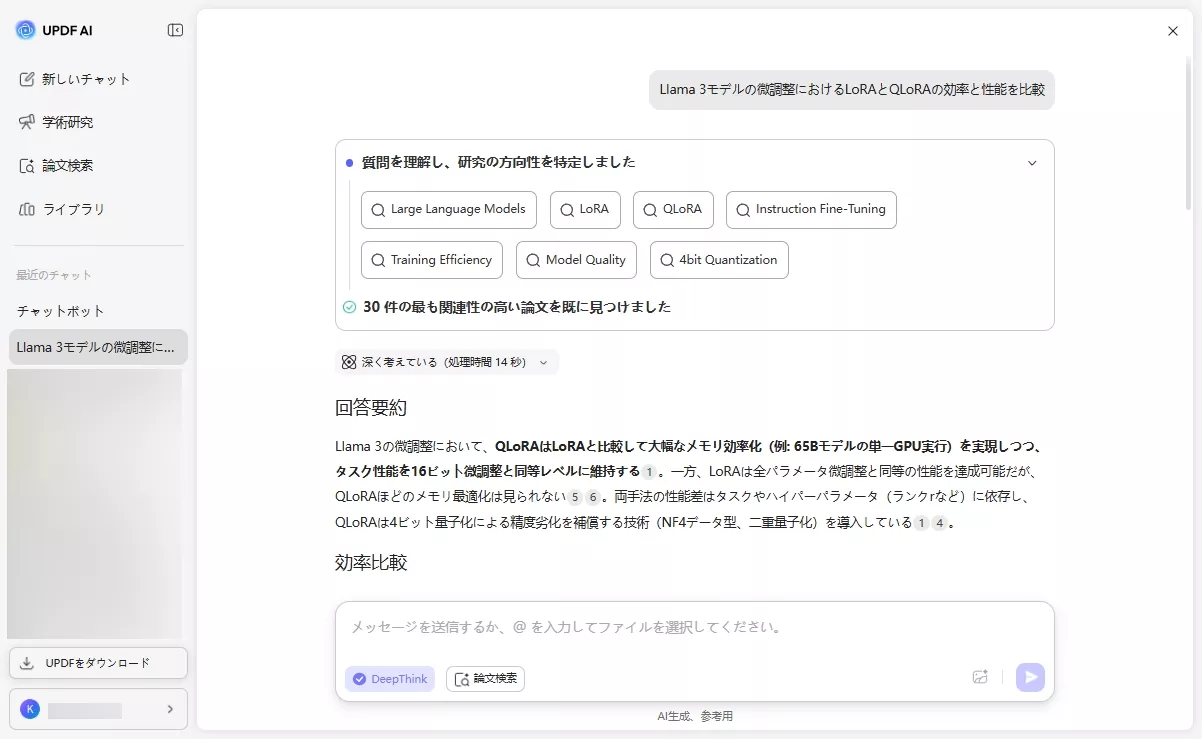Click the QLoRA search keyword chip
Viewport: 1202px width, 739px height.
click(x=673, y=209)
